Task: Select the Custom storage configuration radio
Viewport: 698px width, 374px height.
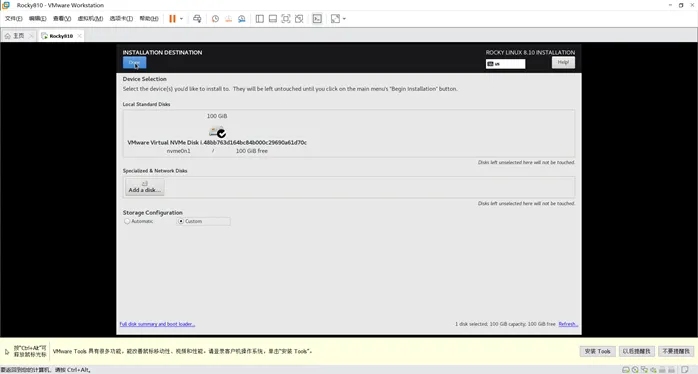Action: pos(181,221)
